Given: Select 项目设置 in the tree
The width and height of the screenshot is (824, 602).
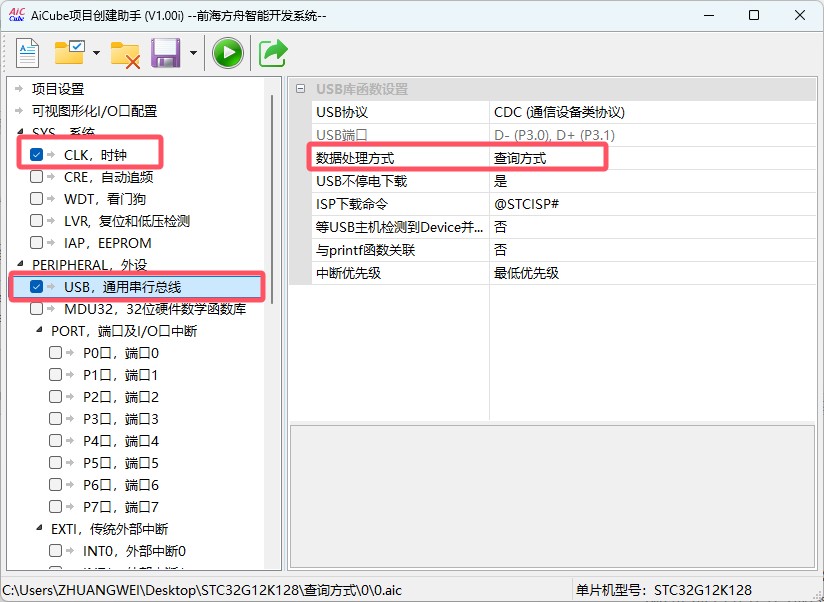Looking at the screenshot, I should tap(58, 89).
